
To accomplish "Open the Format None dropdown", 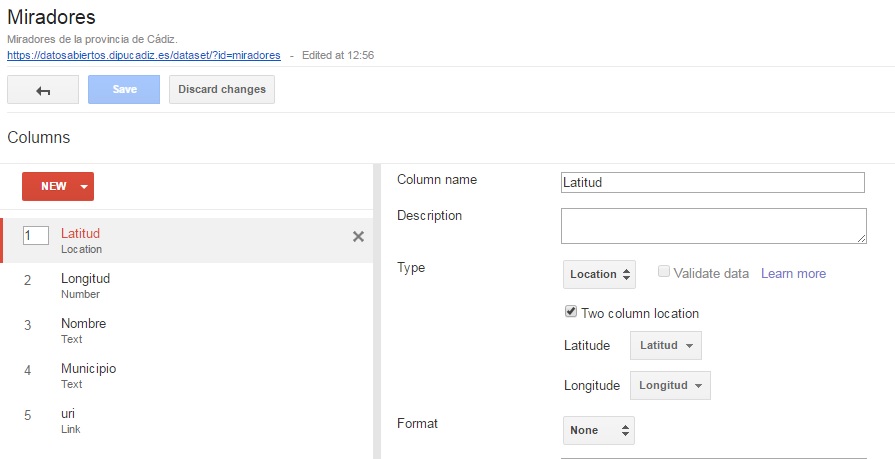I will click(599, 430).
